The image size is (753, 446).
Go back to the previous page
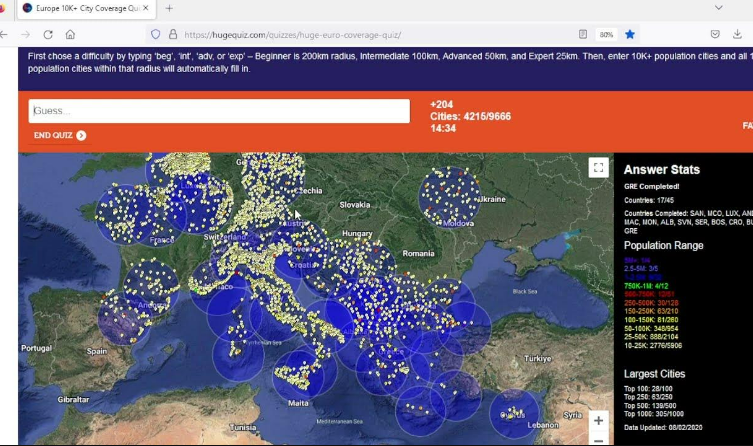click(4, 35)
